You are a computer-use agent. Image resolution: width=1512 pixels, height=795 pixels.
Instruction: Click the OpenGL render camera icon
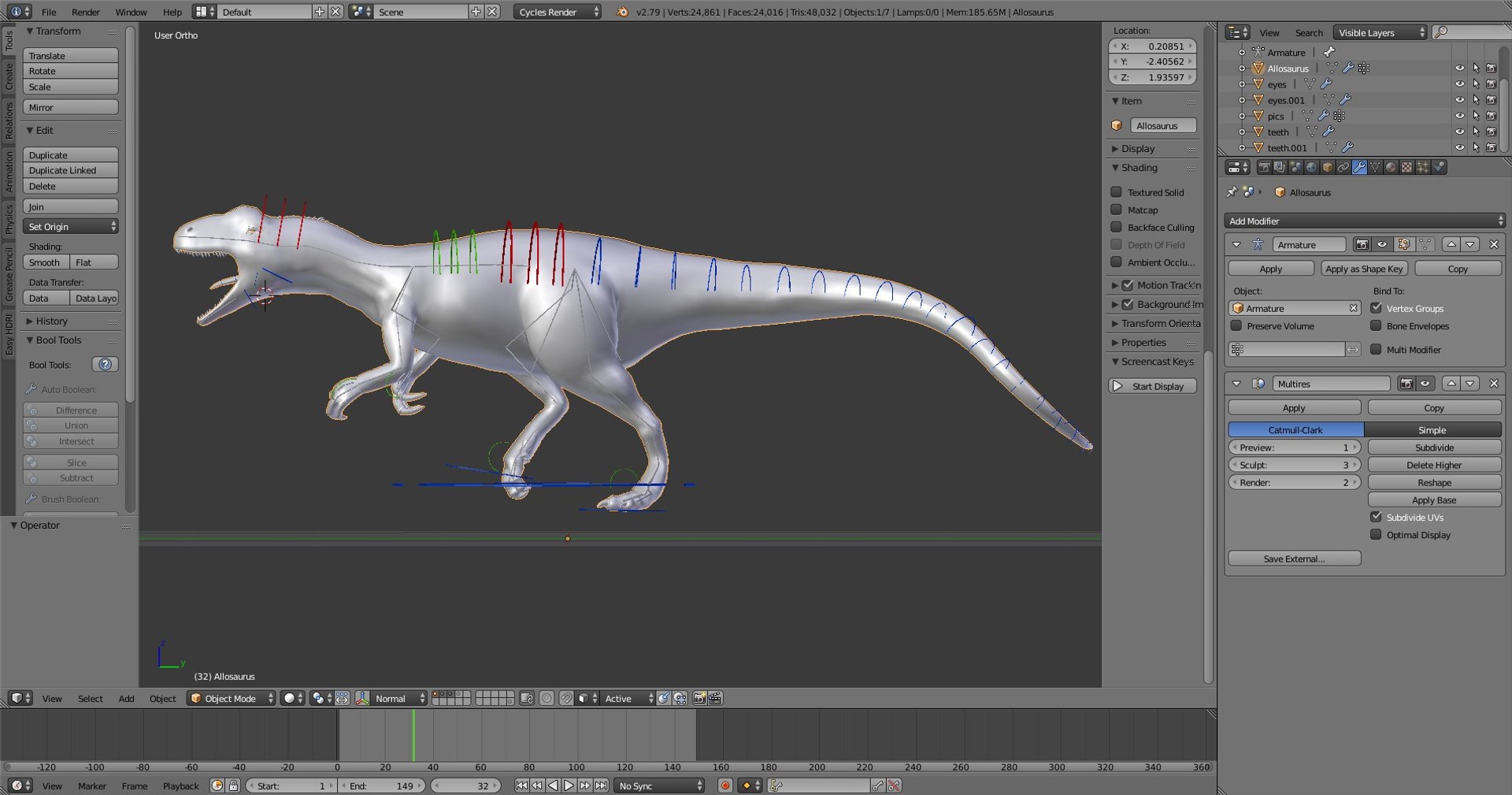699,698
